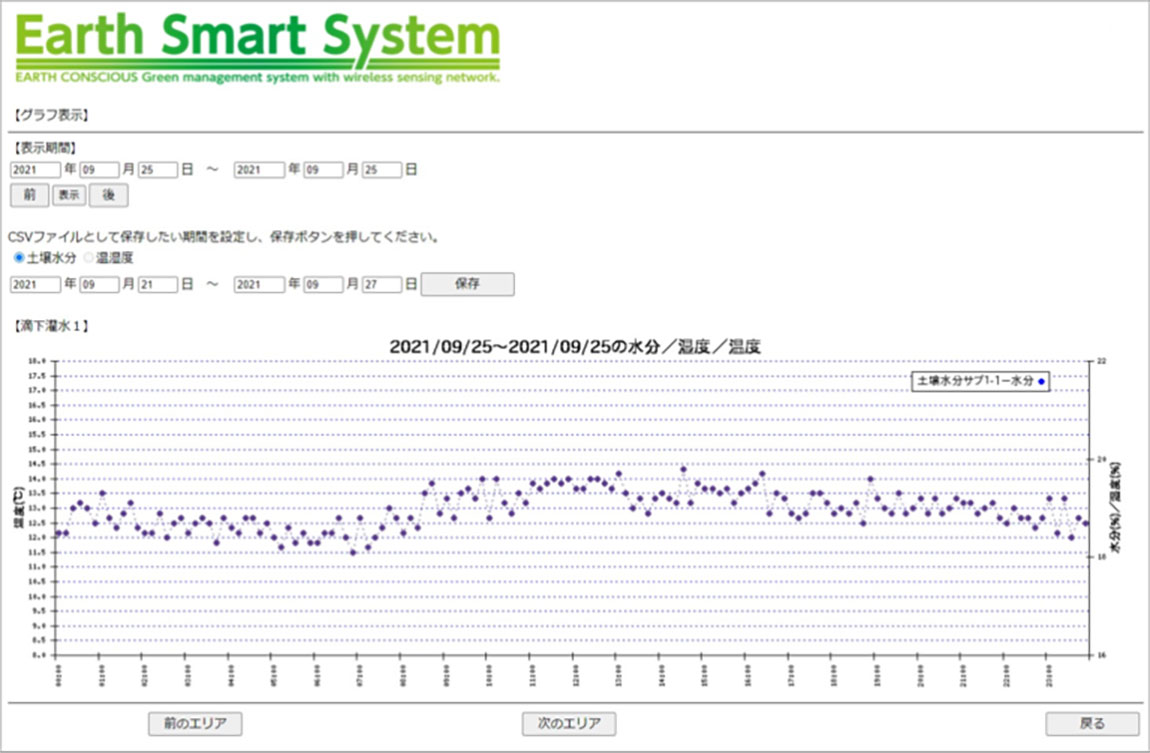Screen dimensions: 1150x753
Task: Go to previous area with 前のエリア
Action: (x=195, y=723)
